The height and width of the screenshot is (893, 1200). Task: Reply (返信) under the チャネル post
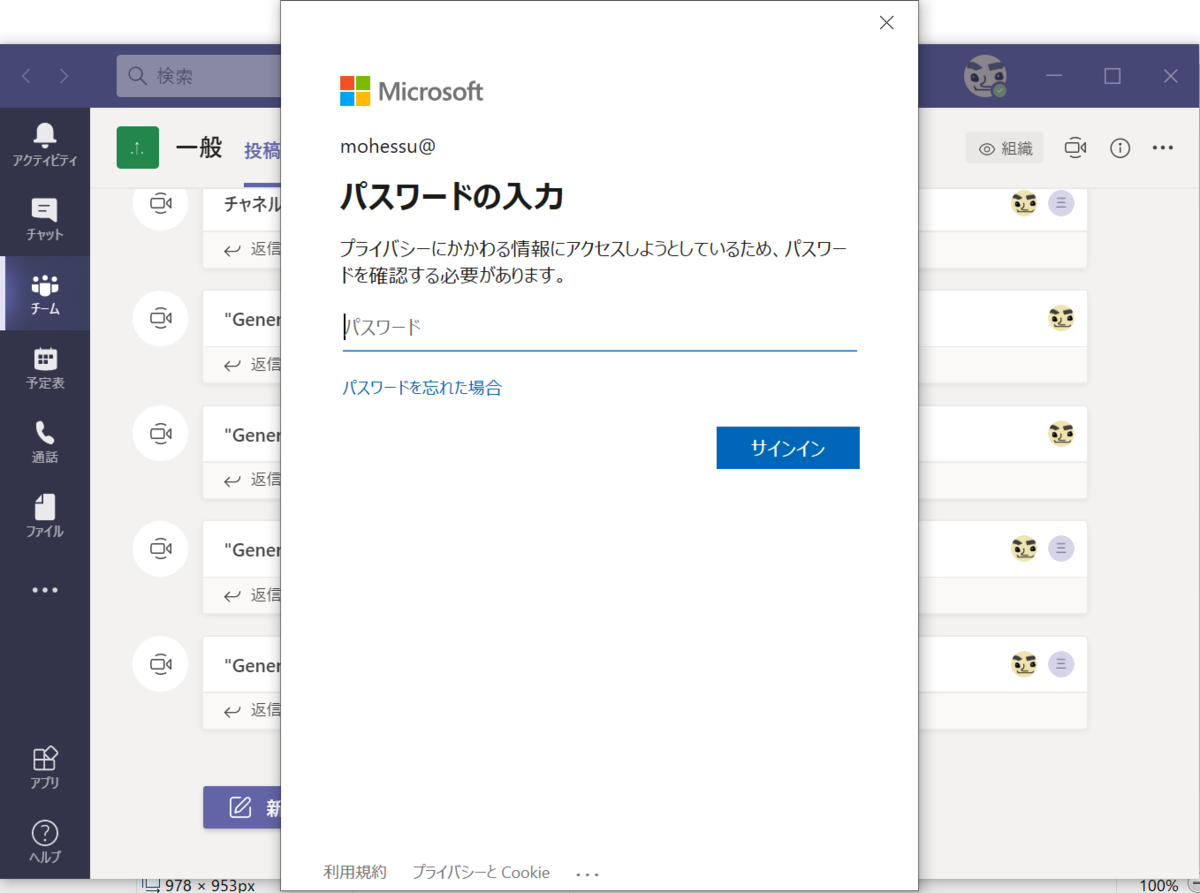pos(252,249)
